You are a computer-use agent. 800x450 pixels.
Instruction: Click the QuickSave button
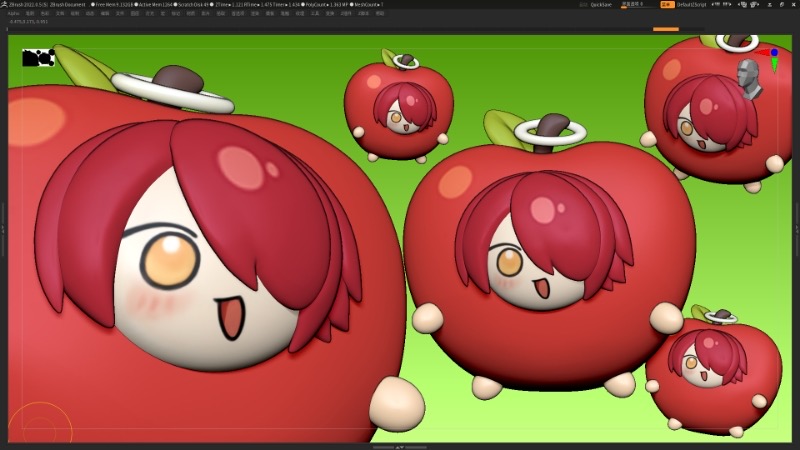click(x=601, y=5)
